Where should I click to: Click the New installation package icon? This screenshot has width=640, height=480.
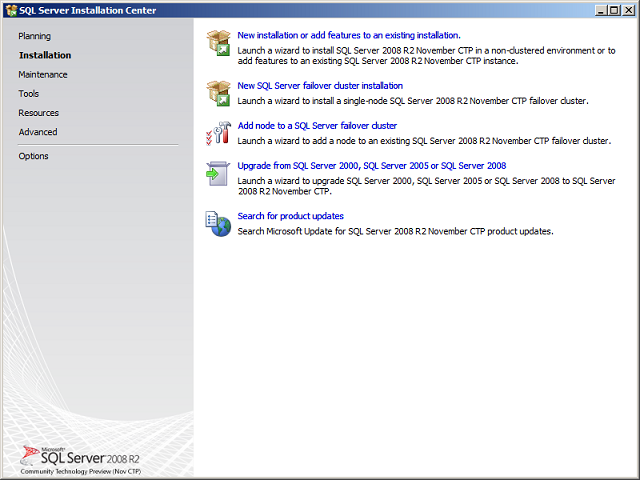click(x=218, y=43)
